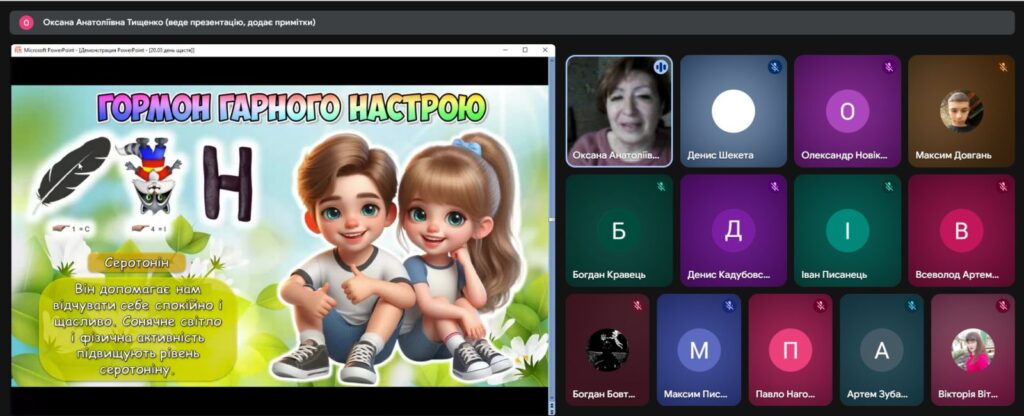Click the letter А avatar of Артем Зуба
1024x416 pixels.
click(x=881, y=350)
